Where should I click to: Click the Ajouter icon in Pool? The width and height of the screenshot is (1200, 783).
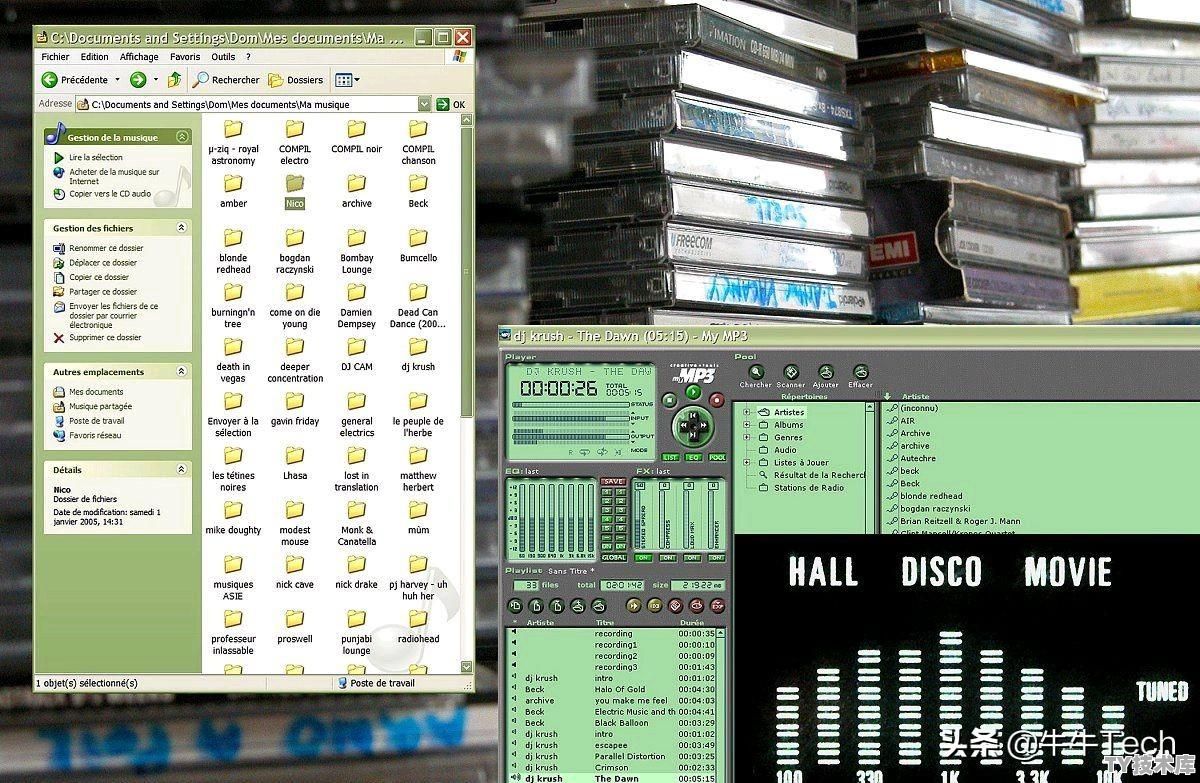click(x=826, y=373)
